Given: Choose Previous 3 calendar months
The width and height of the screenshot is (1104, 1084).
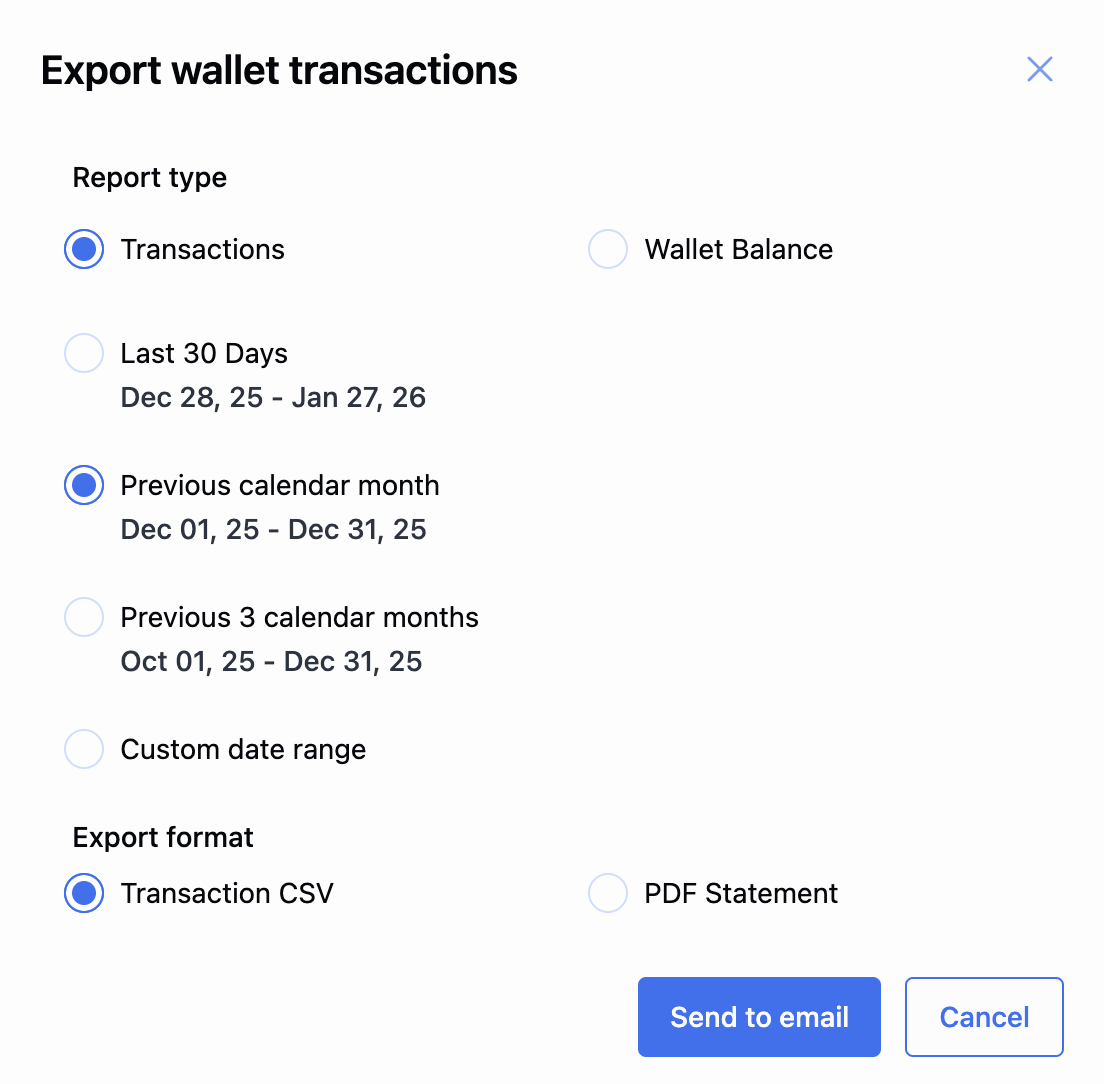Looking at the screenshot, I should pyautogui.click(x=84, y=617).
